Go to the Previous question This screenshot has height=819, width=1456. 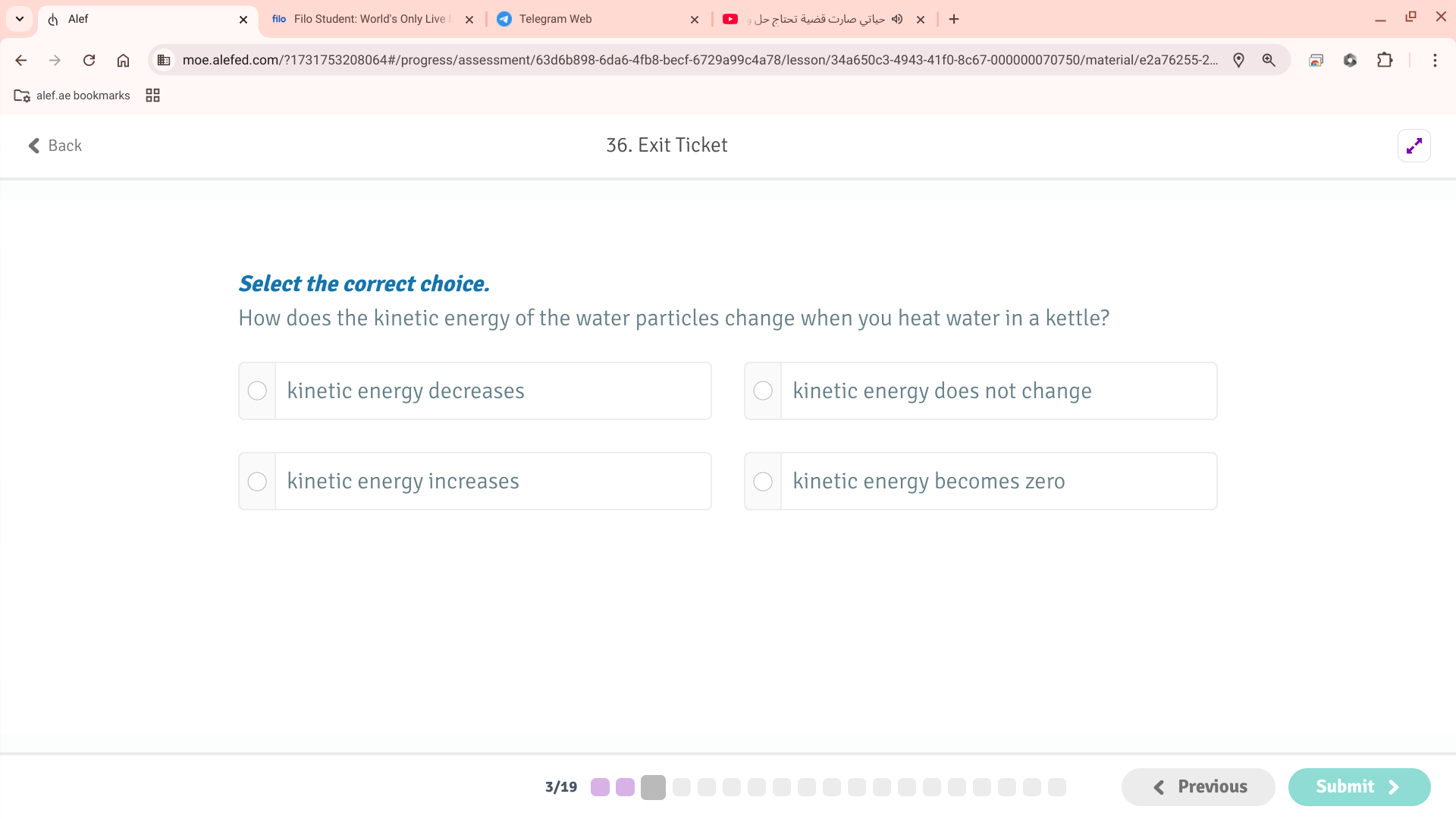(x=1198, y=786)
